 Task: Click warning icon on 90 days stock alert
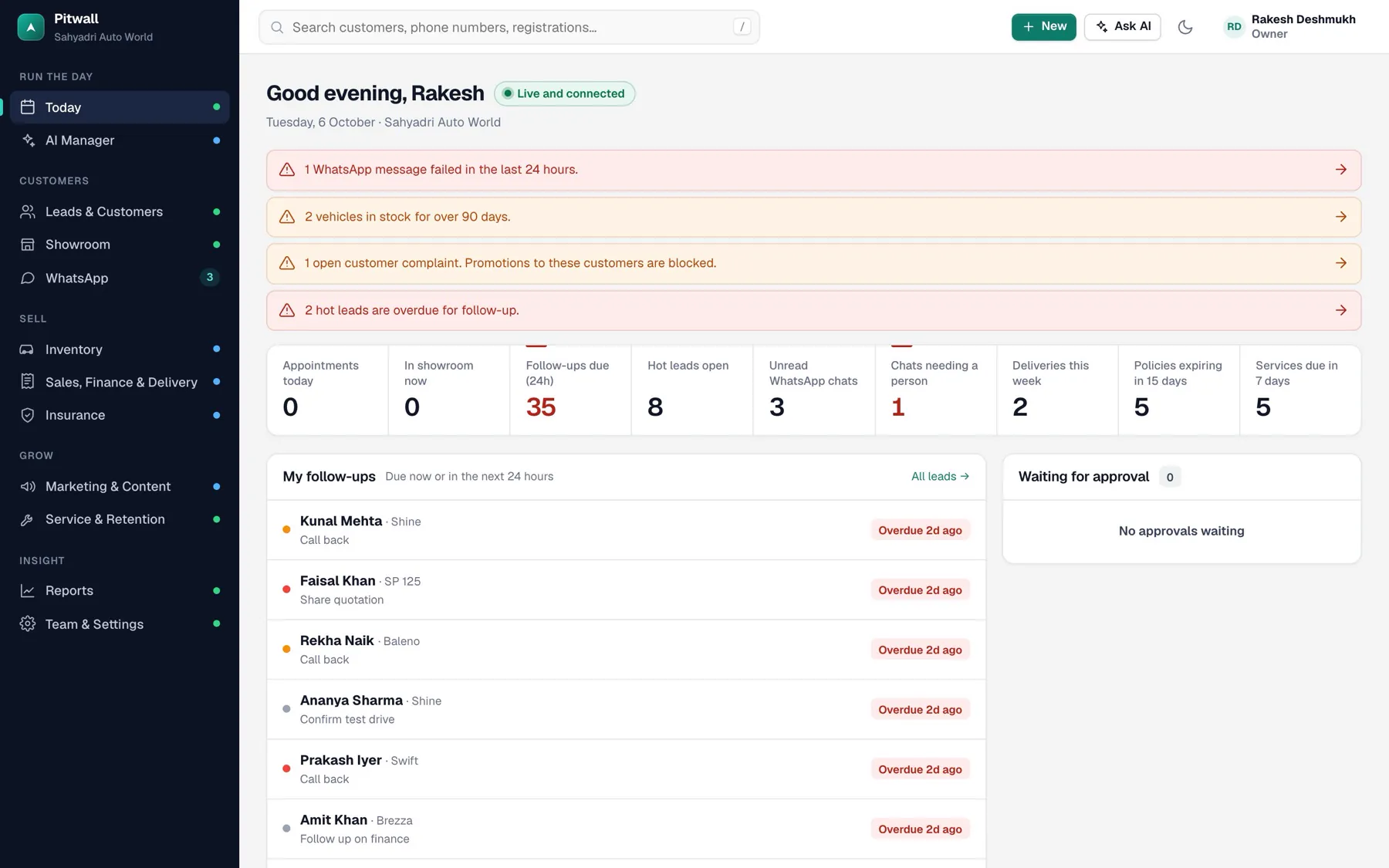[287, 217]
